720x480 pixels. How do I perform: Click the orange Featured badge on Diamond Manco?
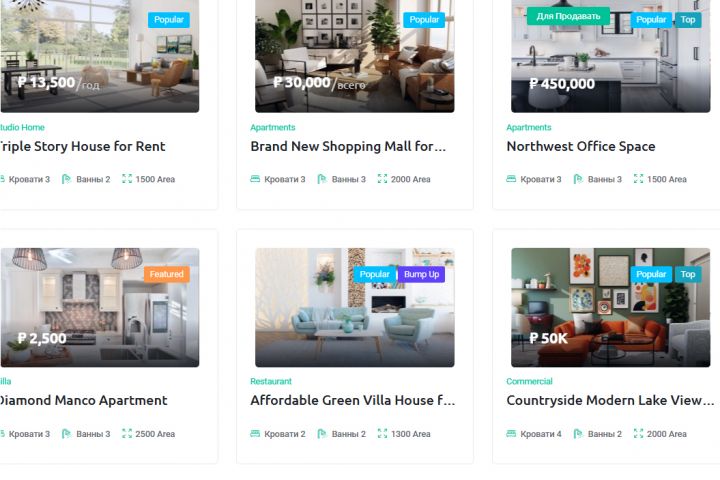click(x=166, y=274)
